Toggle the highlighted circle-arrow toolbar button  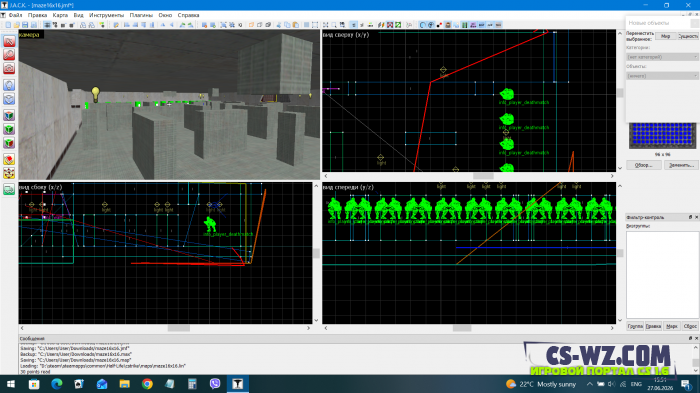click(422, 25)
